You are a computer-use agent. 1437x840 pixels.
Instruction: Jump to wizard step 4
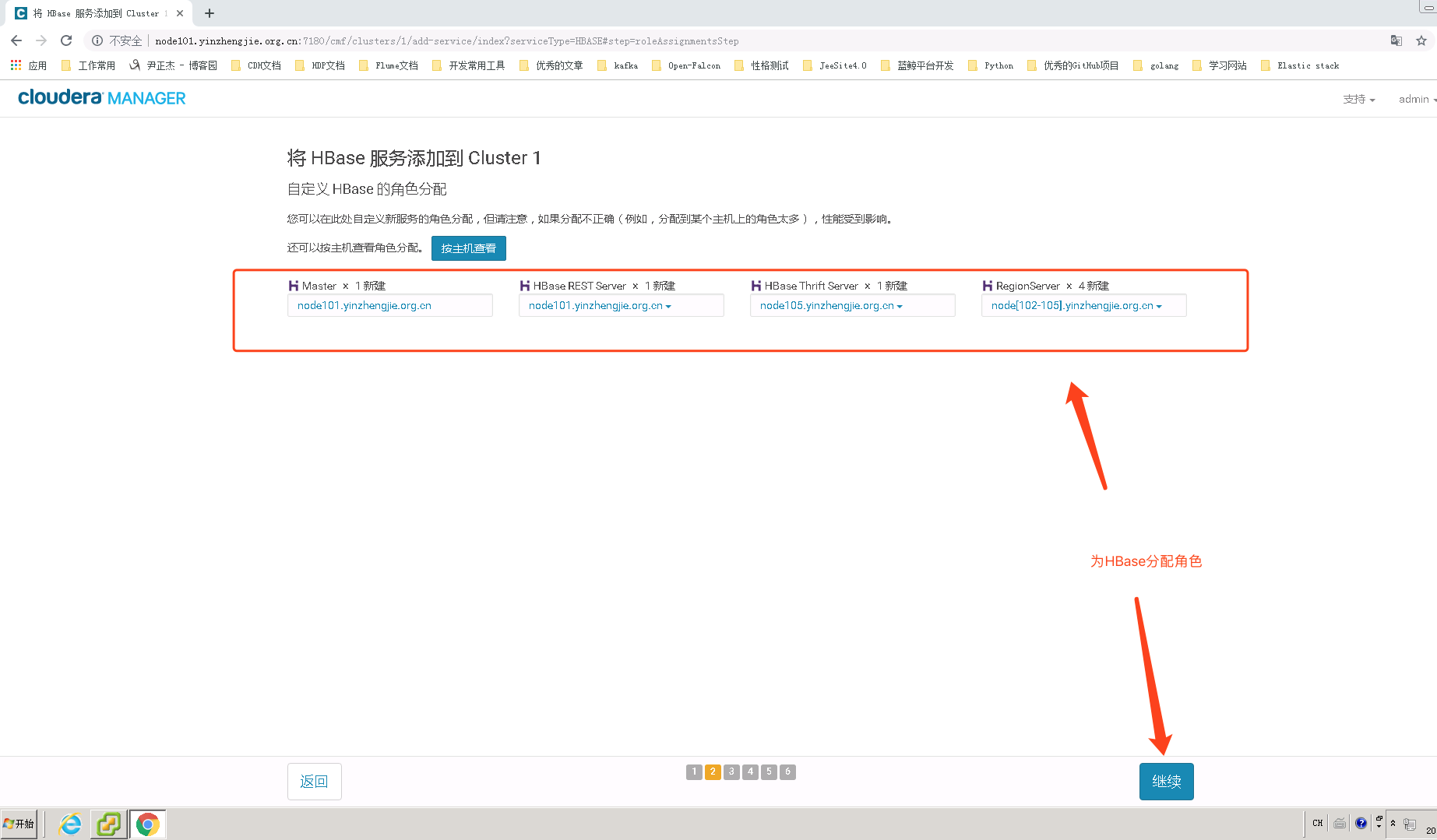pyautogui.click(x=750, y=771)
